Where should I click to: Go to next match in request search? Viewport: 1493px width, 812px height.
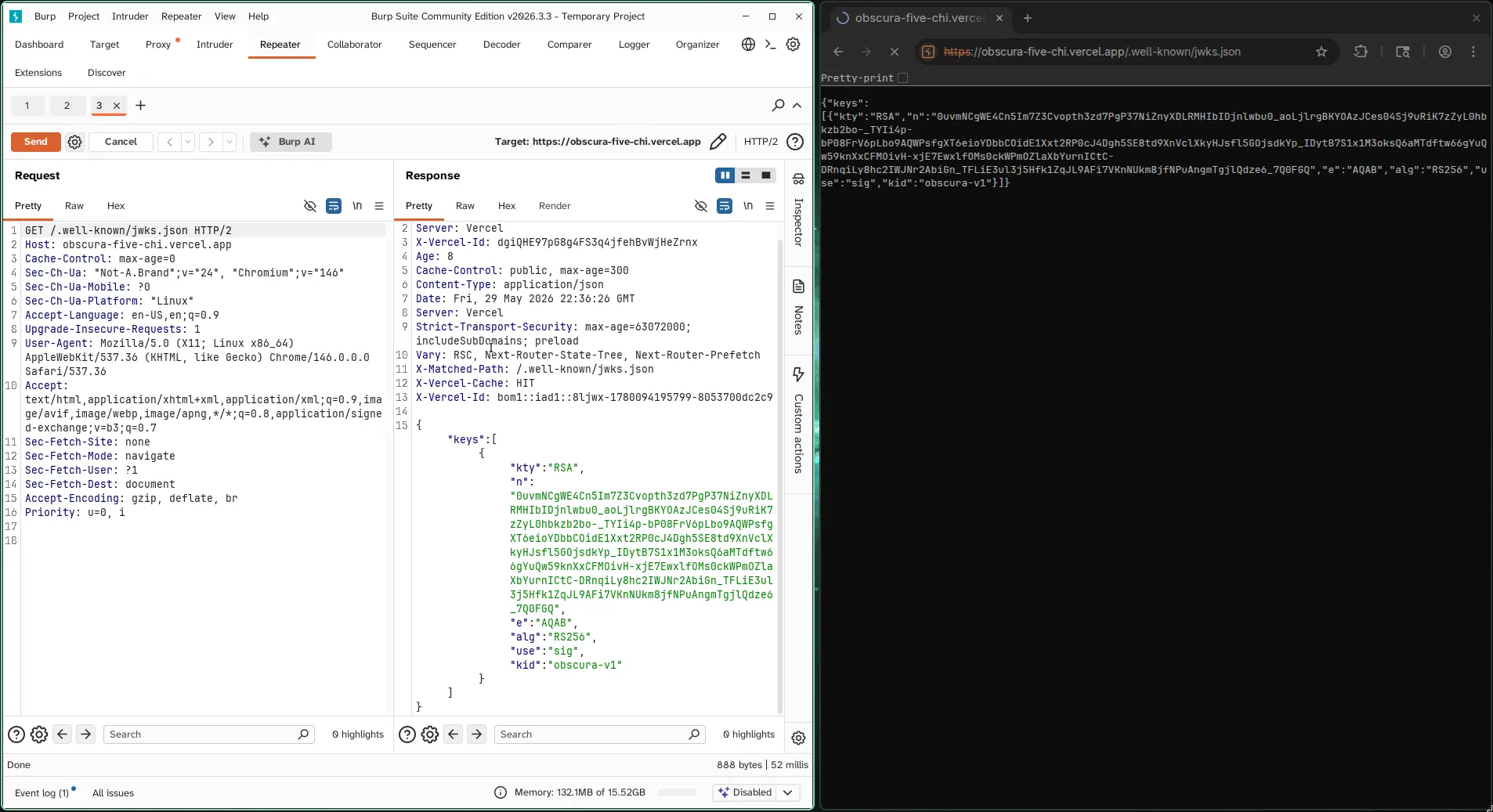(x=86, y=734)
